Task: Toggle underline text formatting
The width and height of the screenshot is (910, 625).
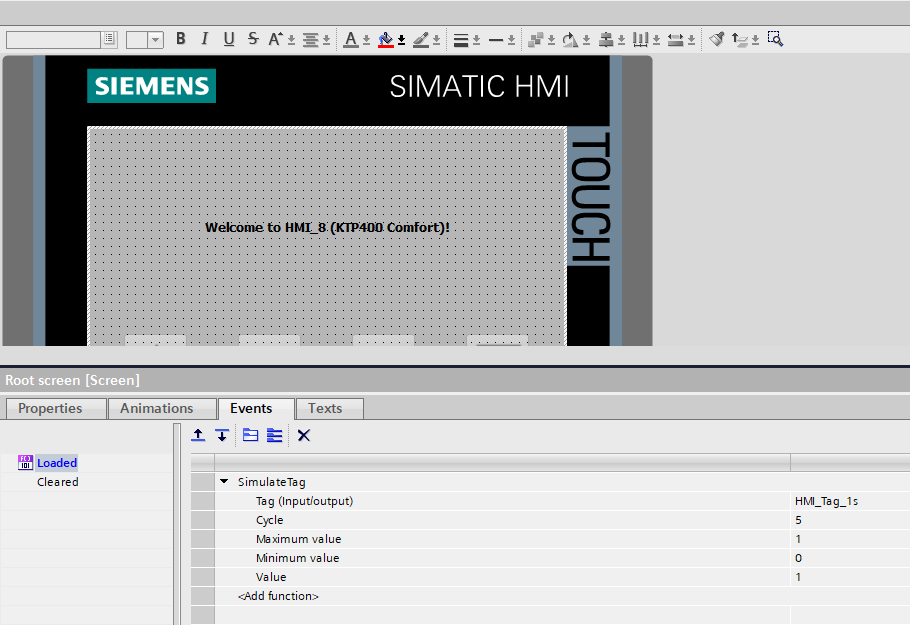Action: 229,39
